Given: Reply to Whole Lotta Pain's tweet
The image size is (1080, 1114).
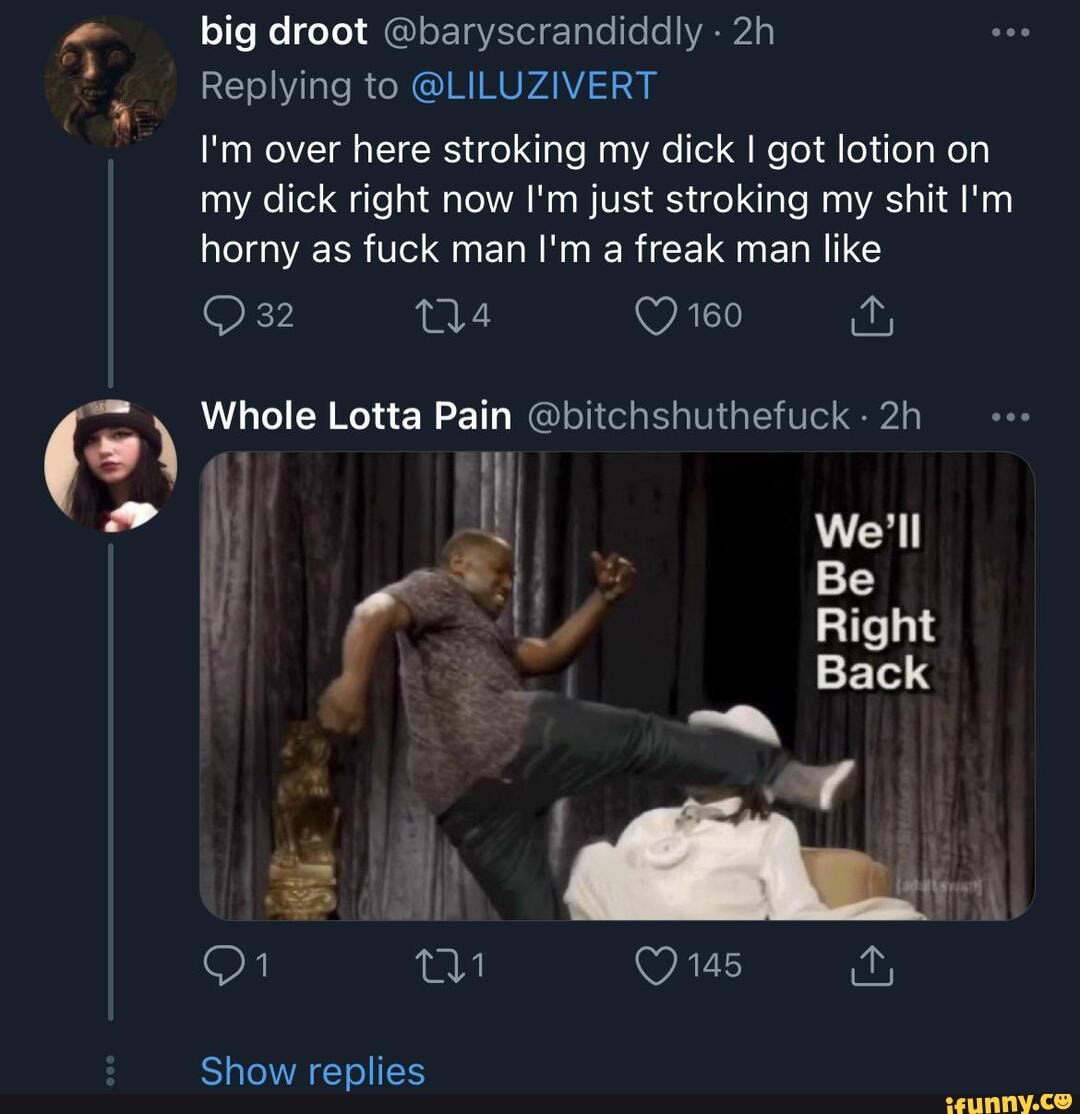Looking at the screenshot, I should (x=222, y=965).
